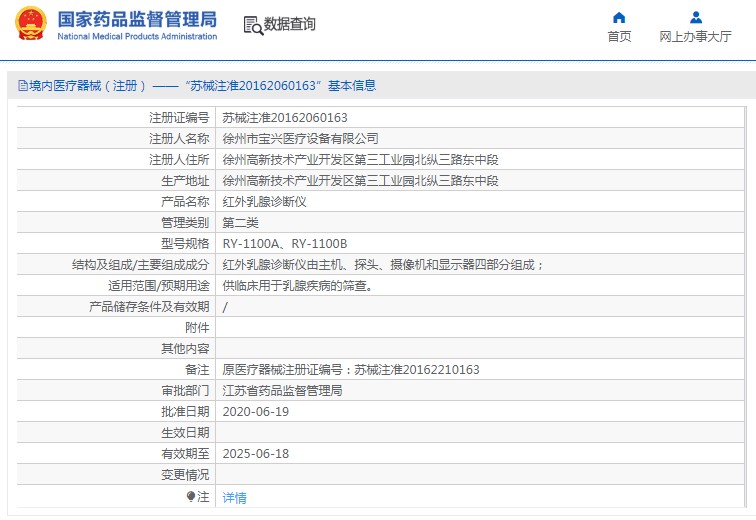Click National Medical Products Administration text

tap(137, 37)
